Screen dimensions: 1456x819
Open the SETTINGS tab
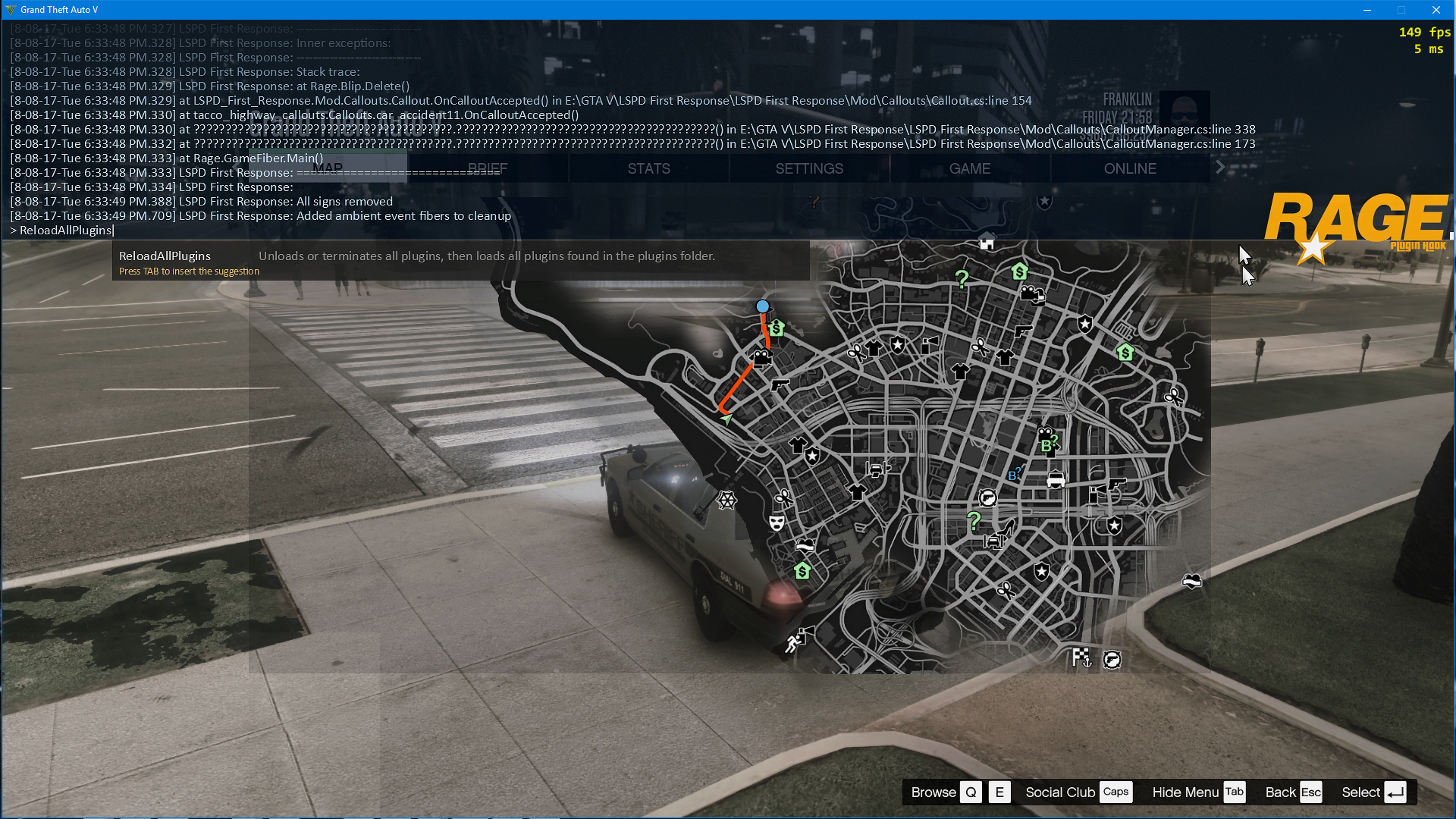click(809, 168)
